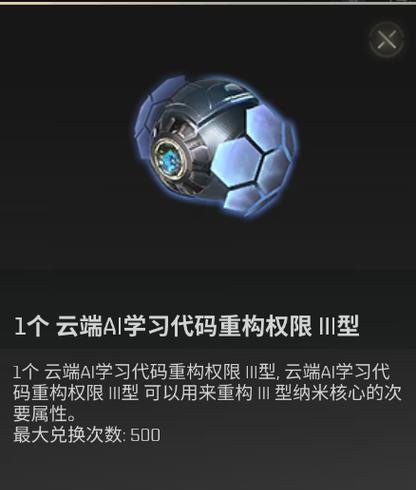
Task: Select the first line of the item description
Action: (x=201, y=372)
